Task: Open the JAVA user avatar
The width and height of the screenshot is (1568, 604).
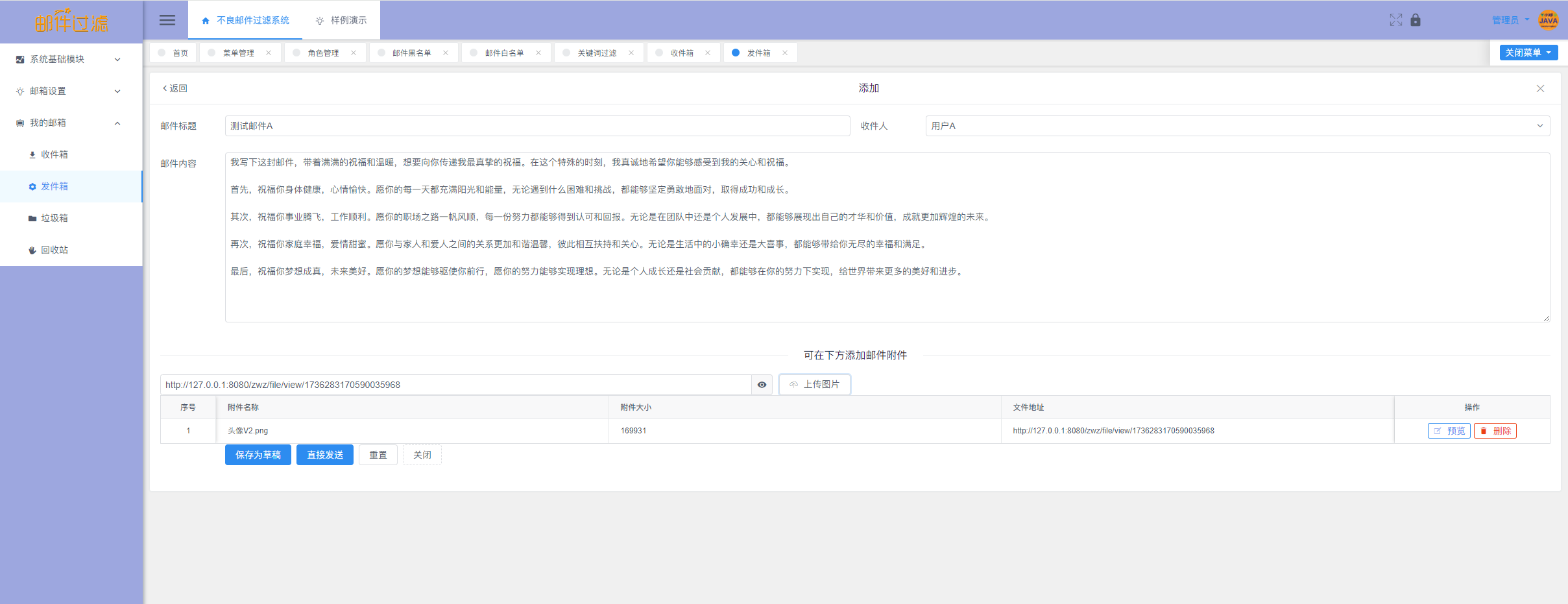Action: tap(1549, 20)
